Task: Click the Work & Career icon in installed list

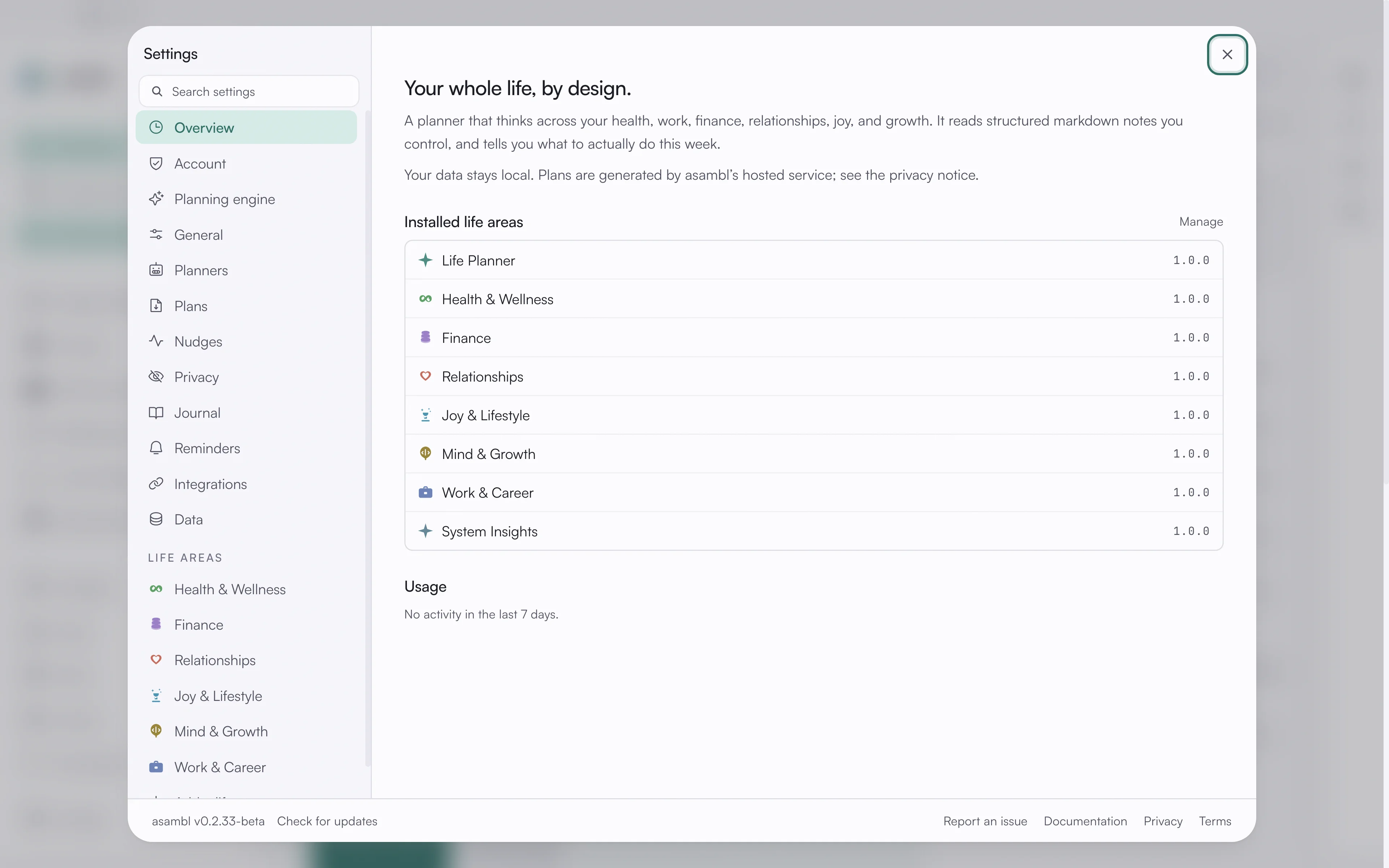Action: [425, 493]
